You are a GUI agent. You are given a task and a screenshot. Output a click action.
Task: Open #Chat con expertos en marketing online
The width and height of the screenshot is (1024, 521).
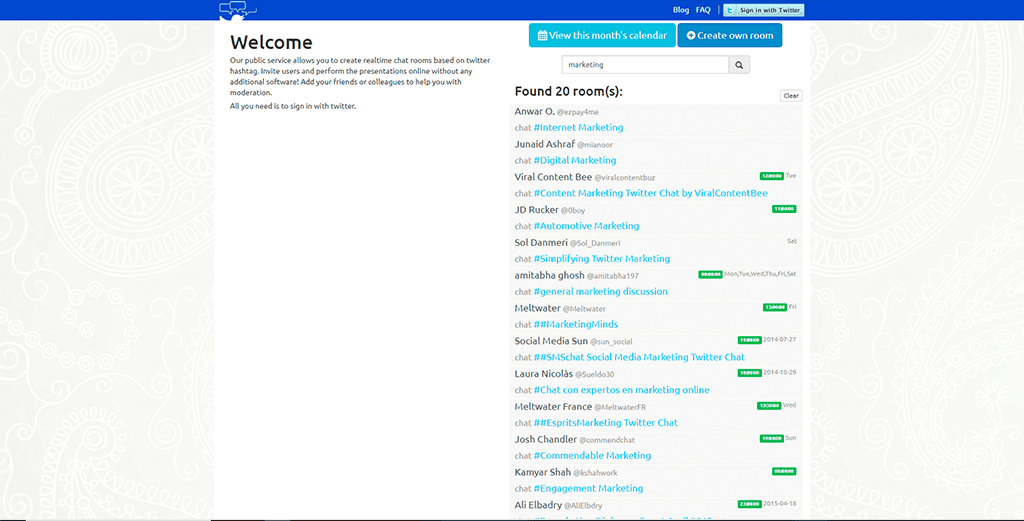click(x=621, y=390)
